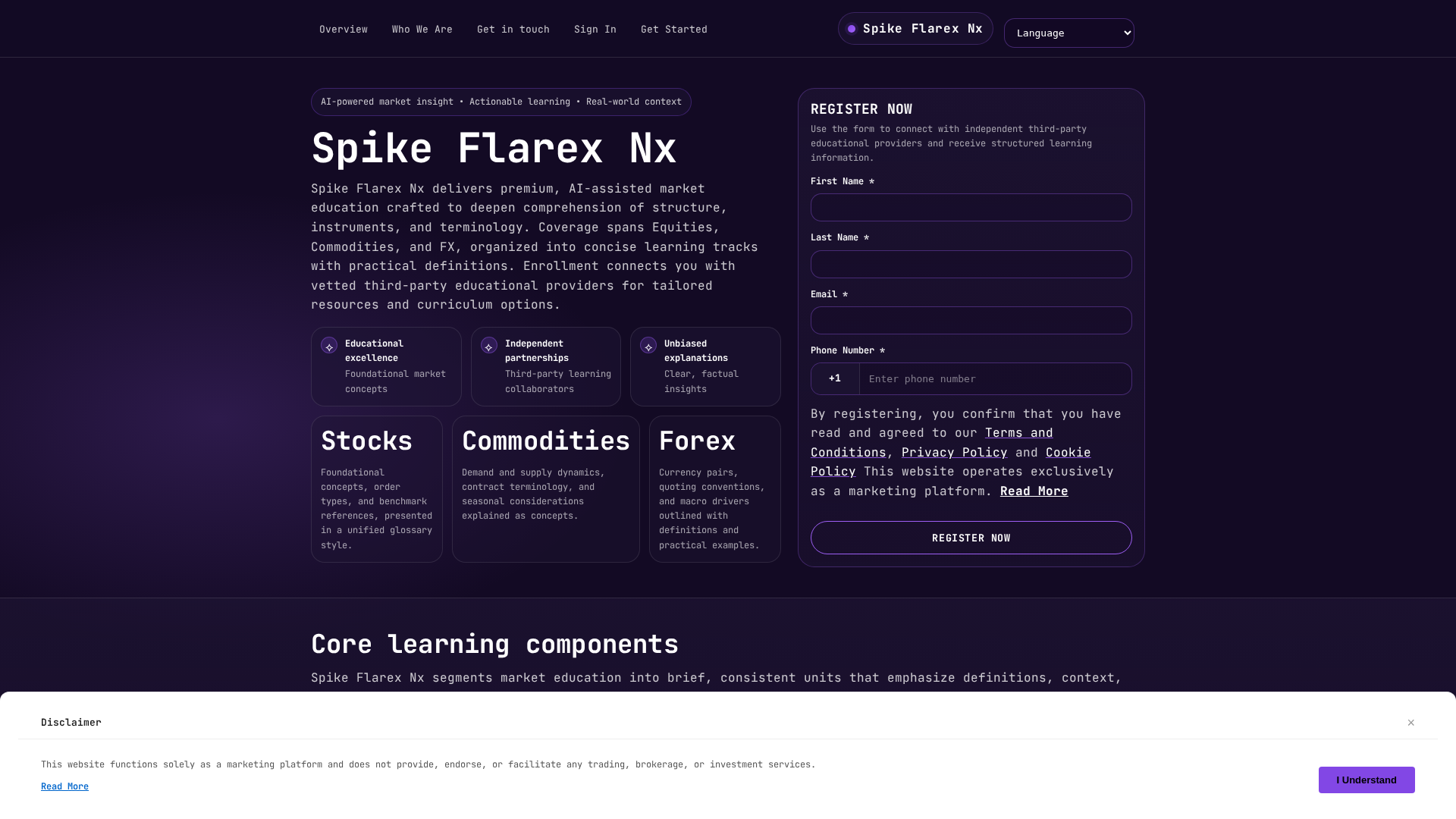Click the Unbiased explanations sparkle icon
The width and height of the screenshot is (1456, 819).
tap(648, 346)
